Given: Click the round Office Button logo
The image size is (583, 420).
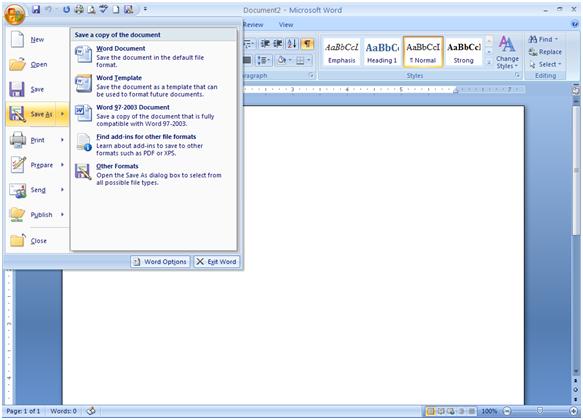Looking at the screenshot, I should [15, 14].
